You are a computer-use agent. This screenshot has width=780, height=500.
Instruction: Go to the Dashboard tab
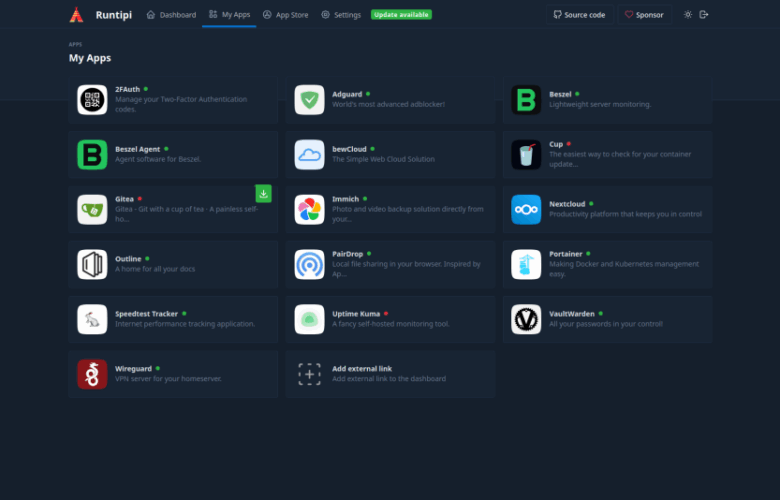coord(171,15)
